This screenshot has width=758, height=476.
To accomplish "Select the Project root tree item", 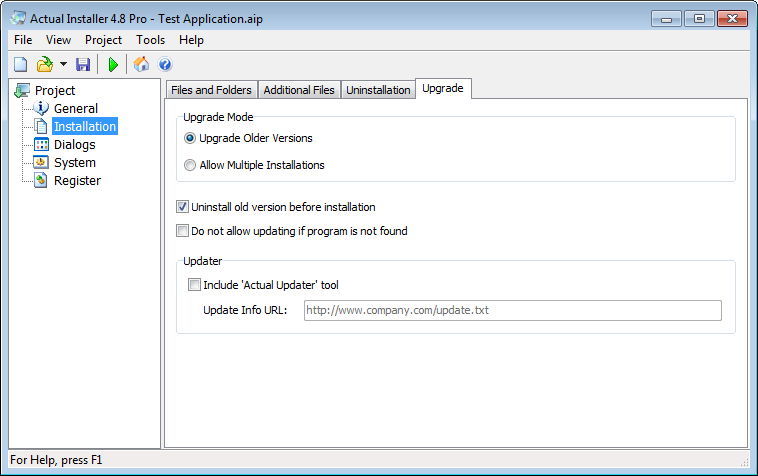I will point(55,90).
